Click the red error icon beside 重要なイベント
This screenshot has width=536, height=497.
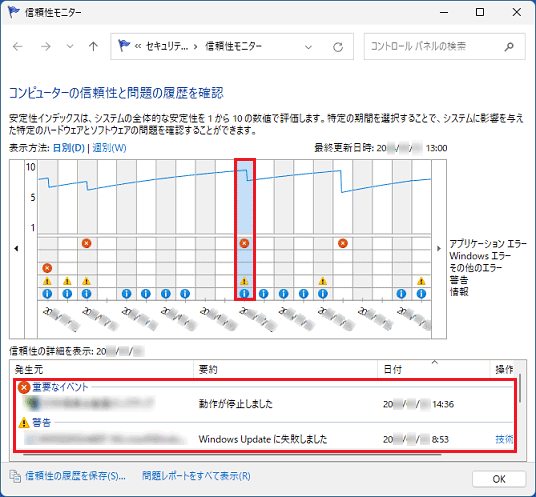tap(24, 388)
